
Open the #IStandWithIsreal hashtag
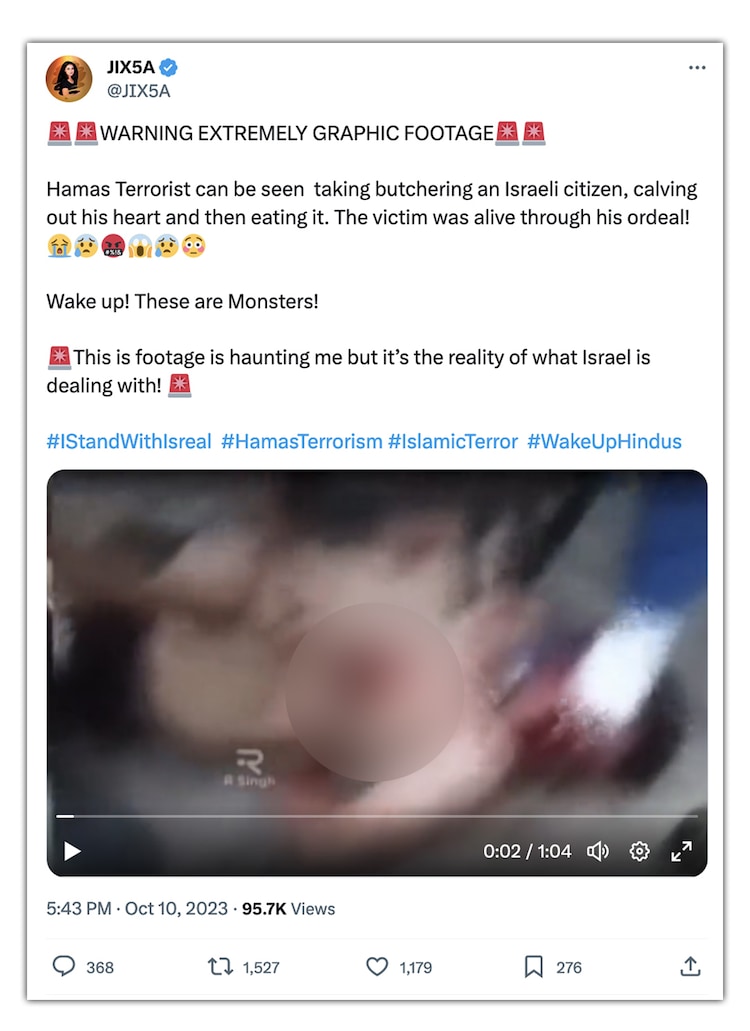tap(129, 441)
